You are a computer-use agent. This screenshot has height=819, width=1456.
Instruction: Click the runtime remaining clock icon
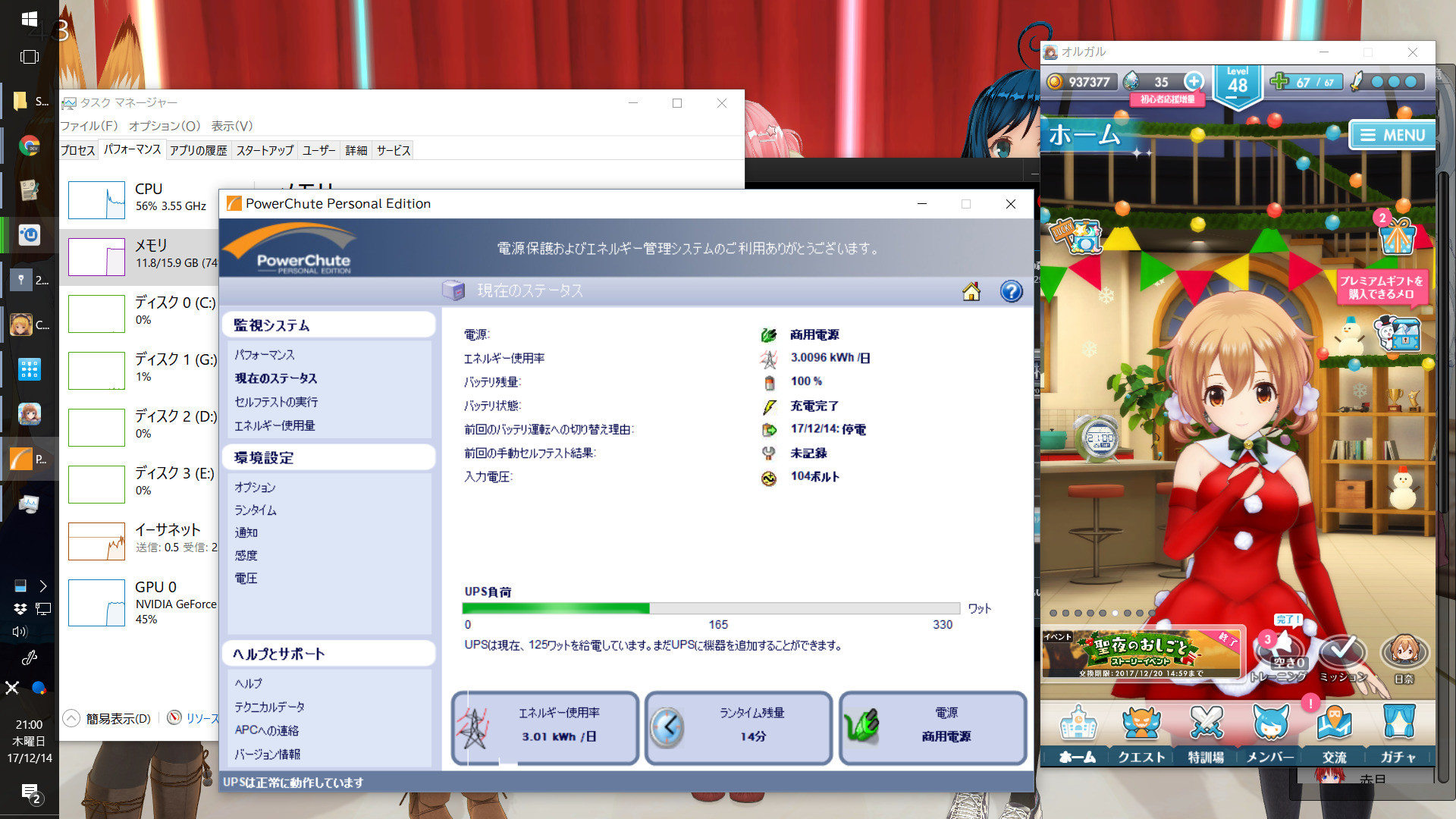667,727
